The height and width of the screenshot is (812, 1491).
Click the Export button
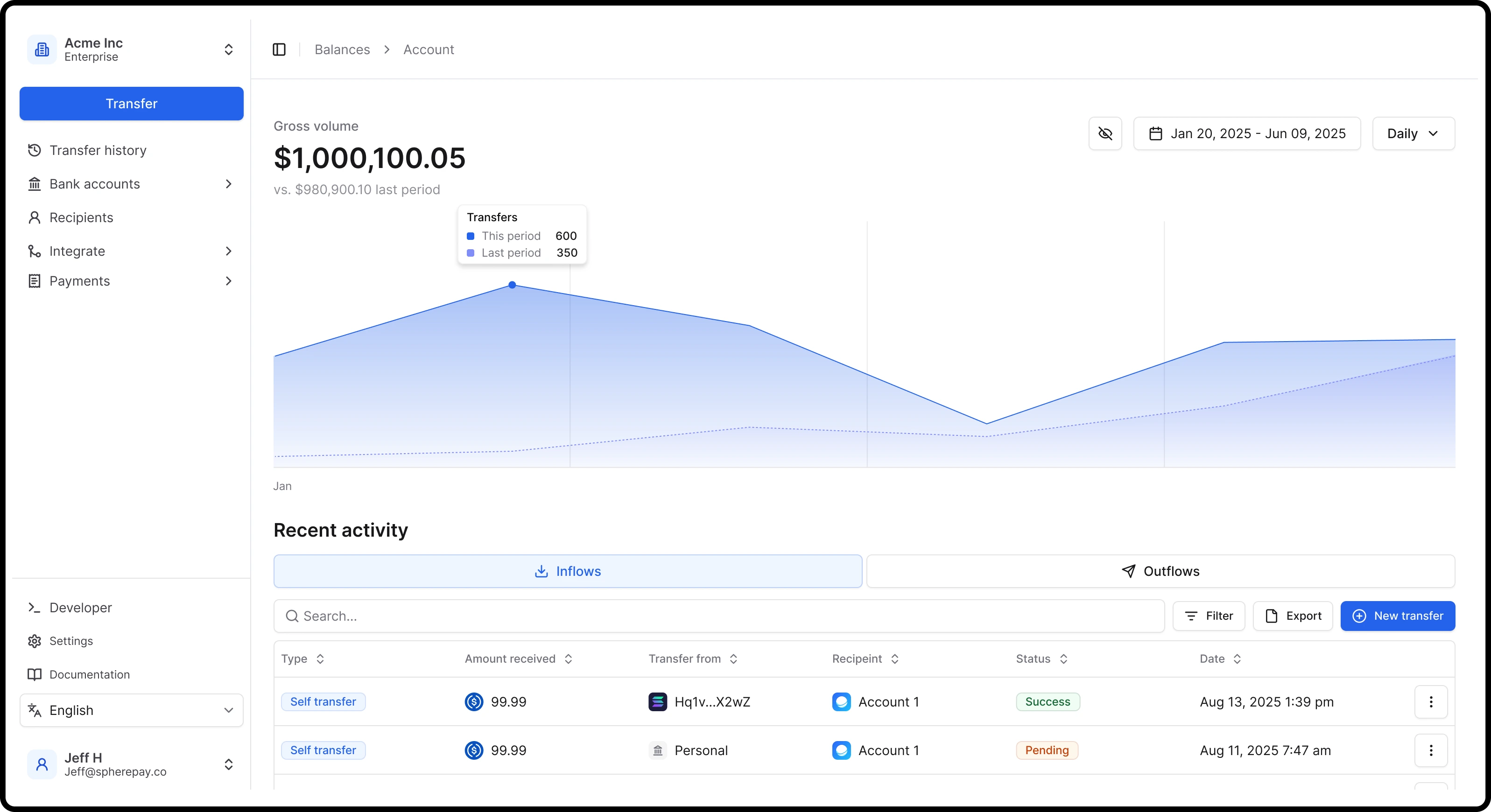point(1293,616)
